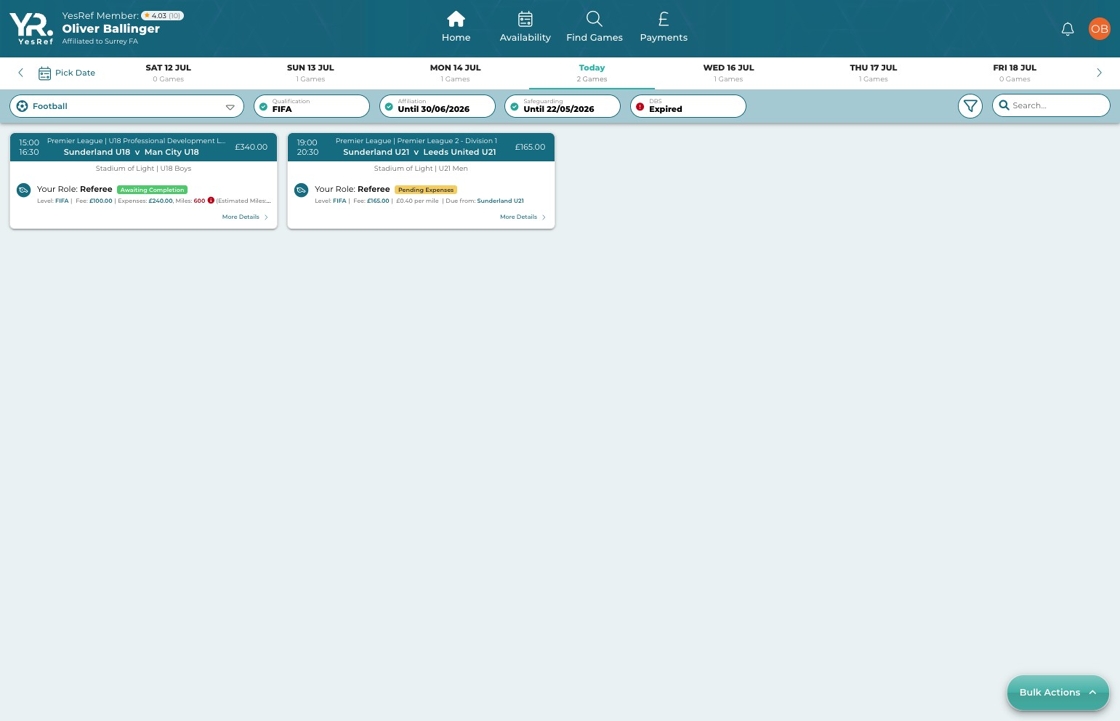
Task: Click the football icon in sport selector
Action: coord(22,106)
